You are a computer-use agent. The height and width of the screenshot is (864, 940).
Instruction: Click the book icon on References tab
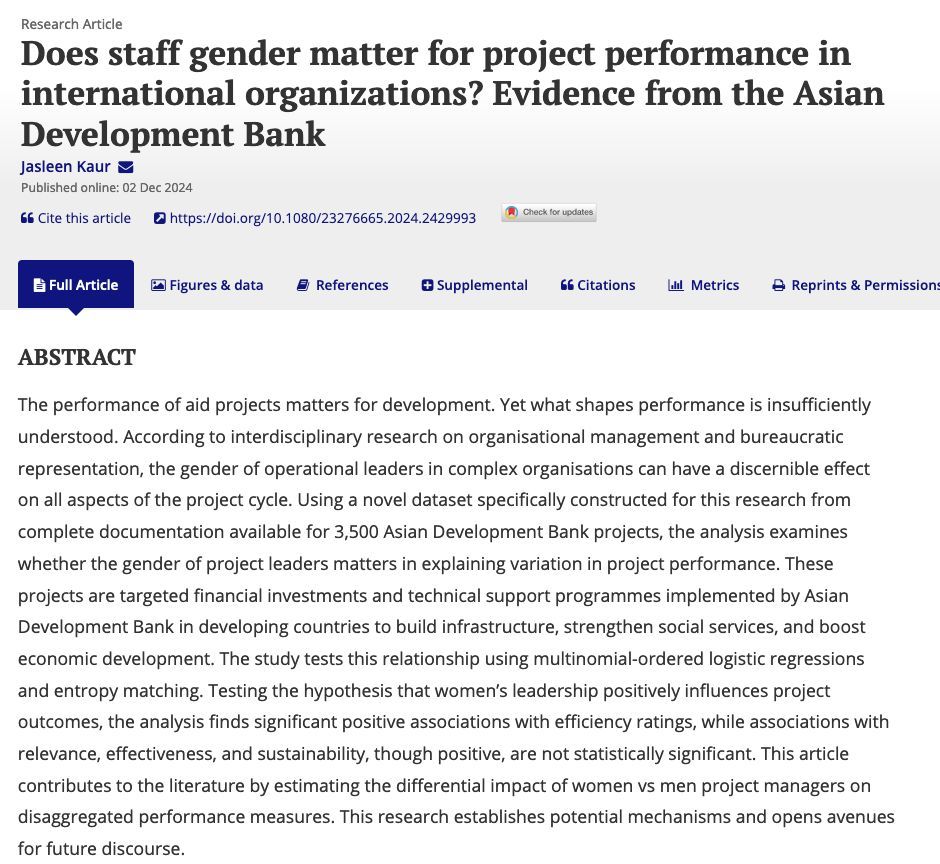point(303,285)
